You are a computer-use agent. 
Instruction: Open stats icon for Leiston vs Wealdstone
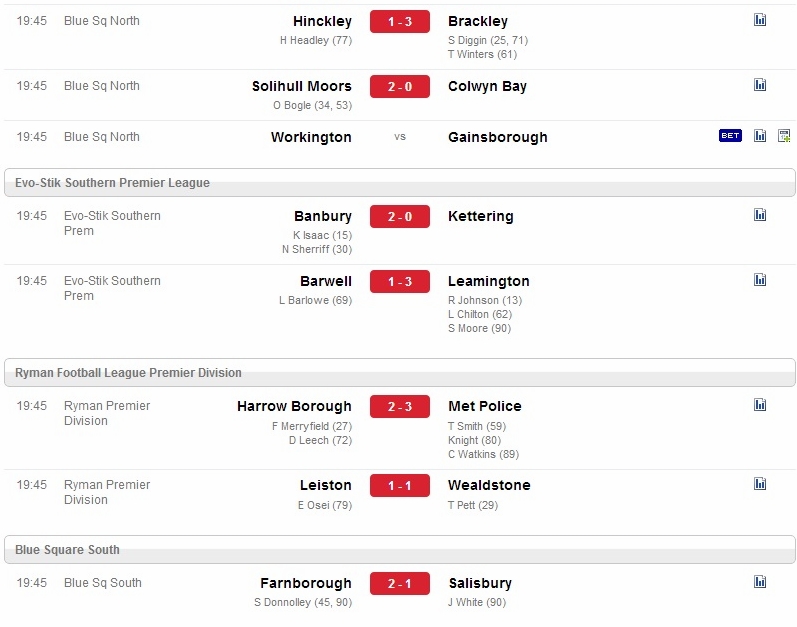pyautogui.click(x=760, y=484)
